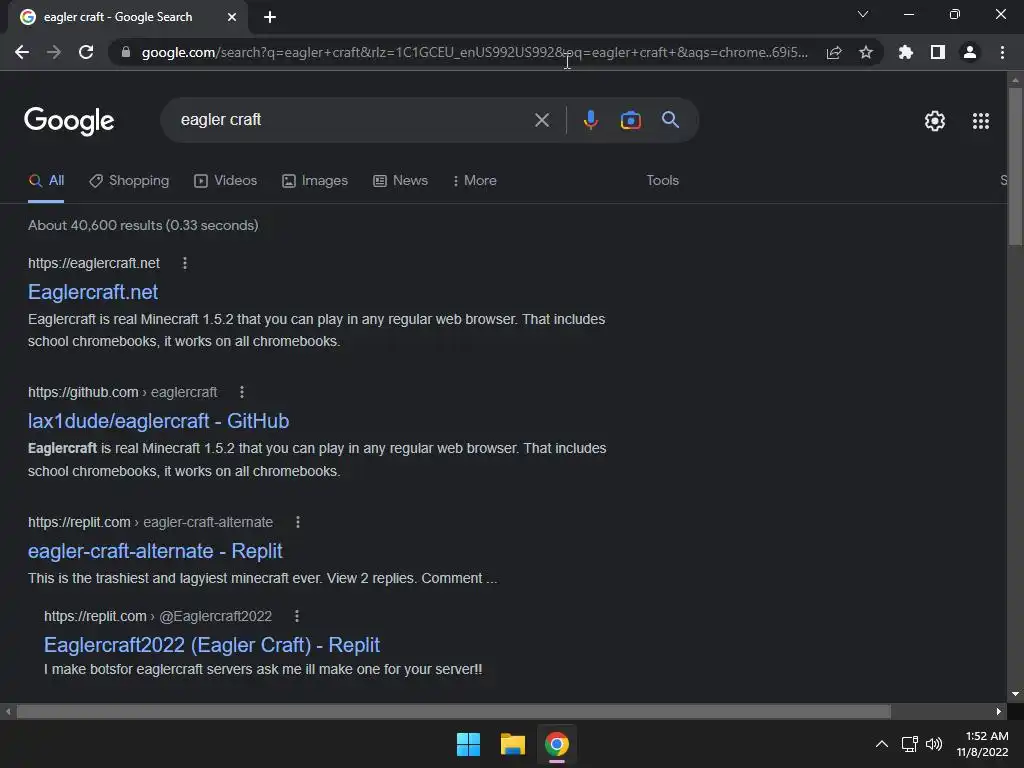View site information via the lock icon
The width and height of the screenshot is (1024, 768).
pyautogui.click(x=126, y=52)
